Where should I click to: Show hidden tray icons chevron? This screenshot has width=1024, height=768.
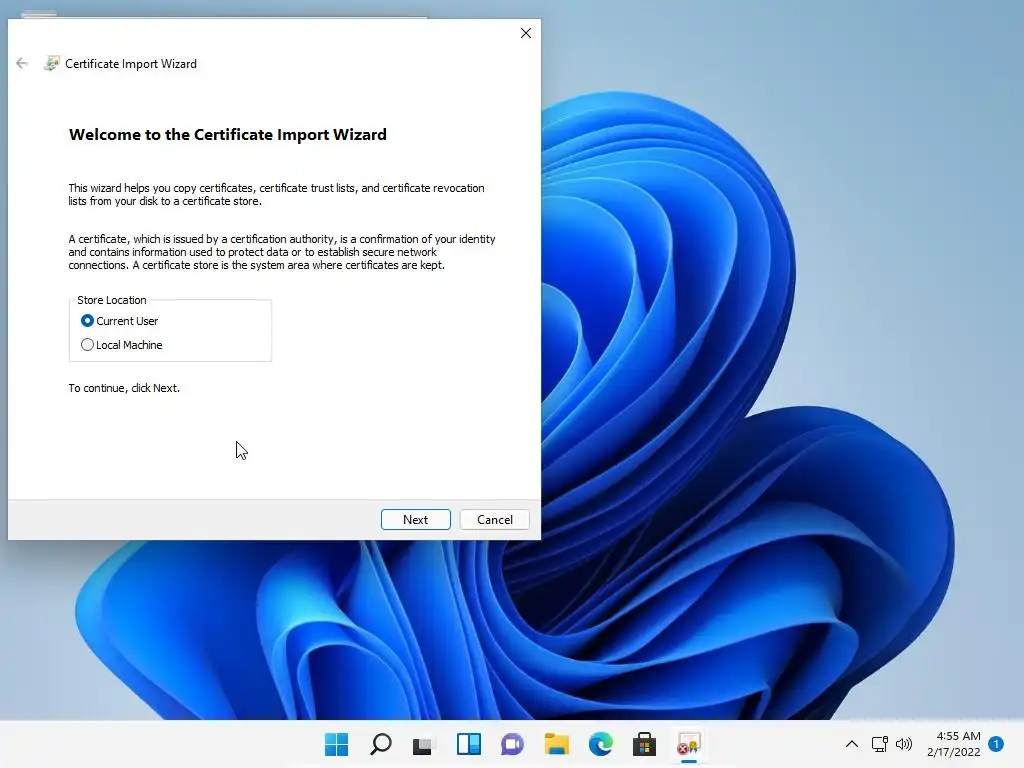[x=852, y=744]
